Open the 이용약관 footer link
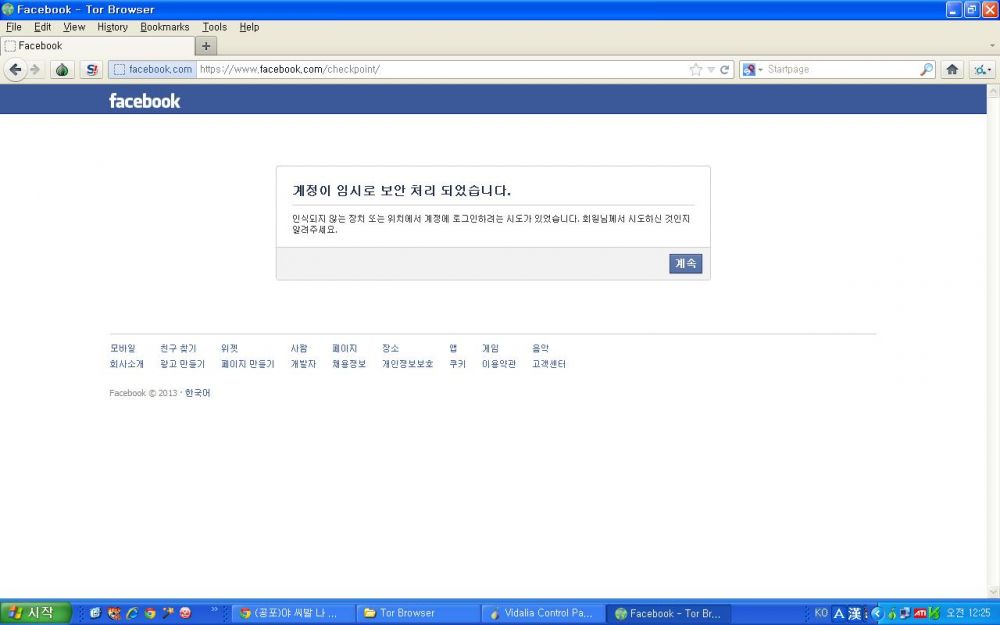Image resolution: width=1000 pixels, height=625 pixels. (x=499, y=364)
